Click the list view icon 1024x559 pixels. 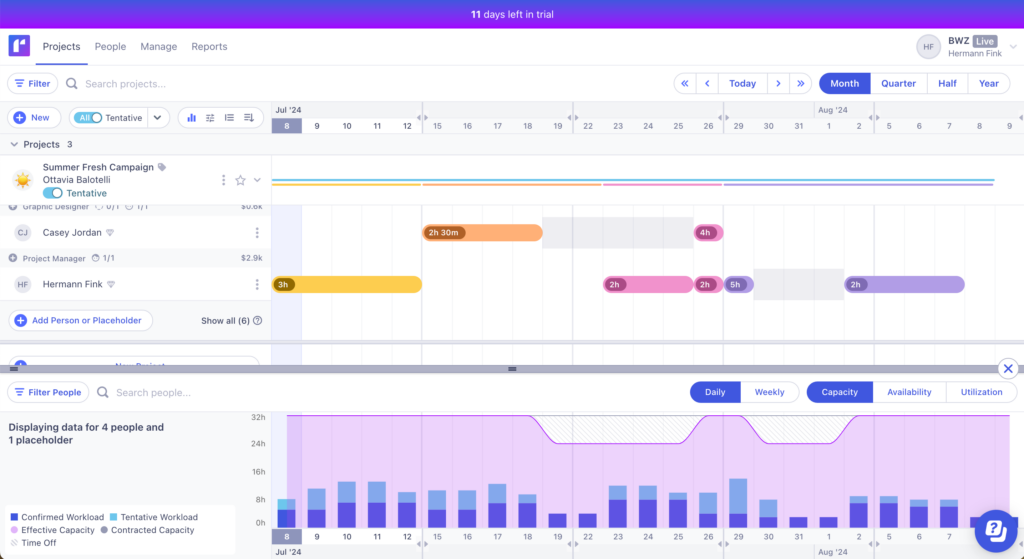pos(229,118)
